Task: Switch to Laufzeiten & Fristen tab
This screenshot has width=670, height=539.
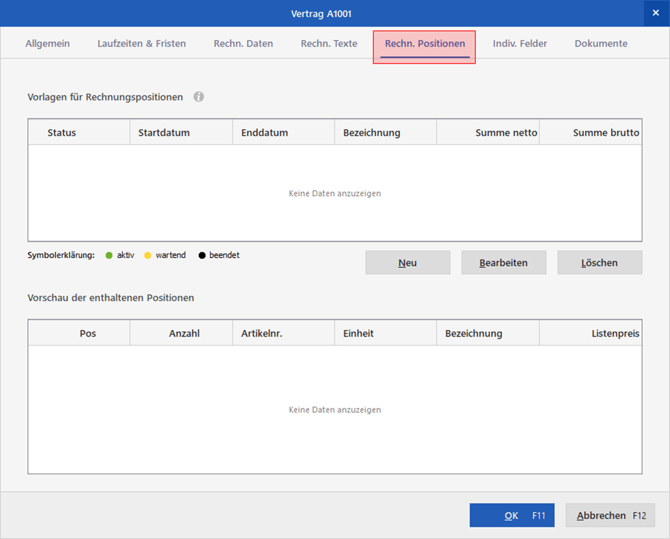Action: [141, 44]
